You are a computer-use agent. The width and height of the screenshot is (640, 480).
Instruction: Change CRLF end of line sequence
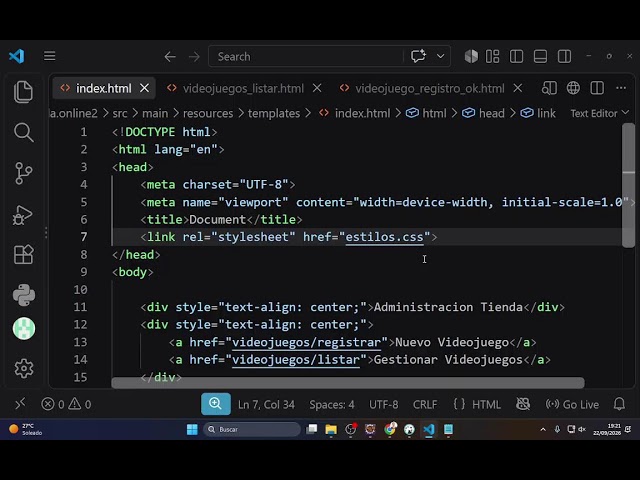pos(425,404)
